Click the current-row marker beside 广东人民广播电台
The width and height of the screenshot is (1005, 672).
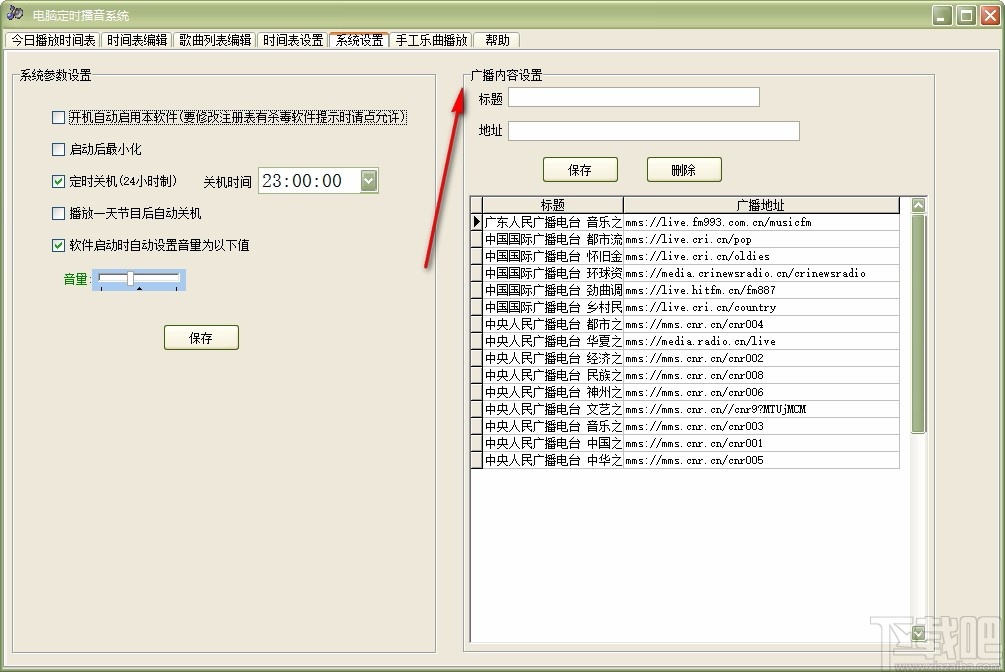[x=476, y=222]
